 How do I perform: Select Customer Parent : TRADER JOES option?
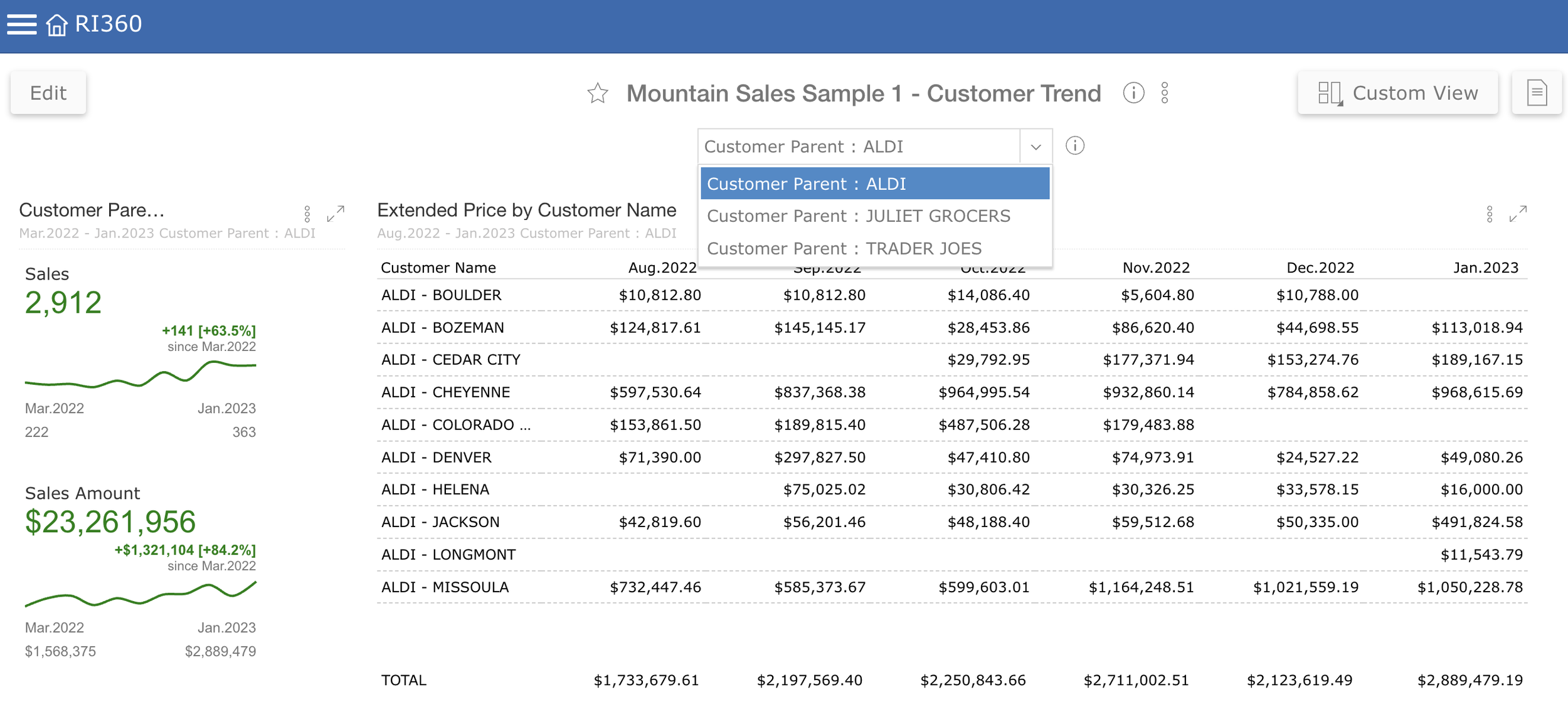844,249
